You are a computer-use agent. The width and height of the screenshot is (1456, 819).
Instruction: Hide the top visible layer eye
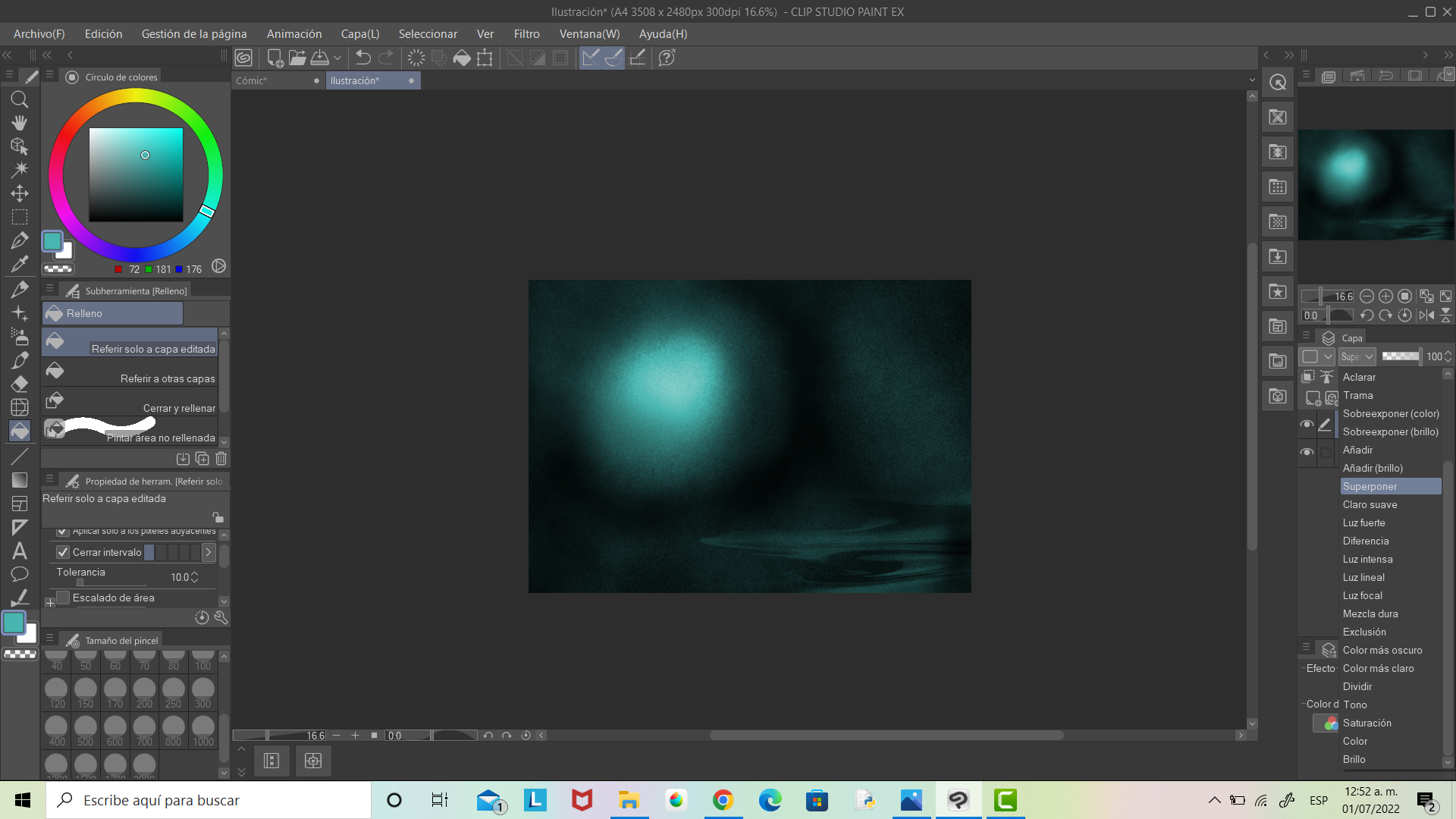tap(1307, 425)
